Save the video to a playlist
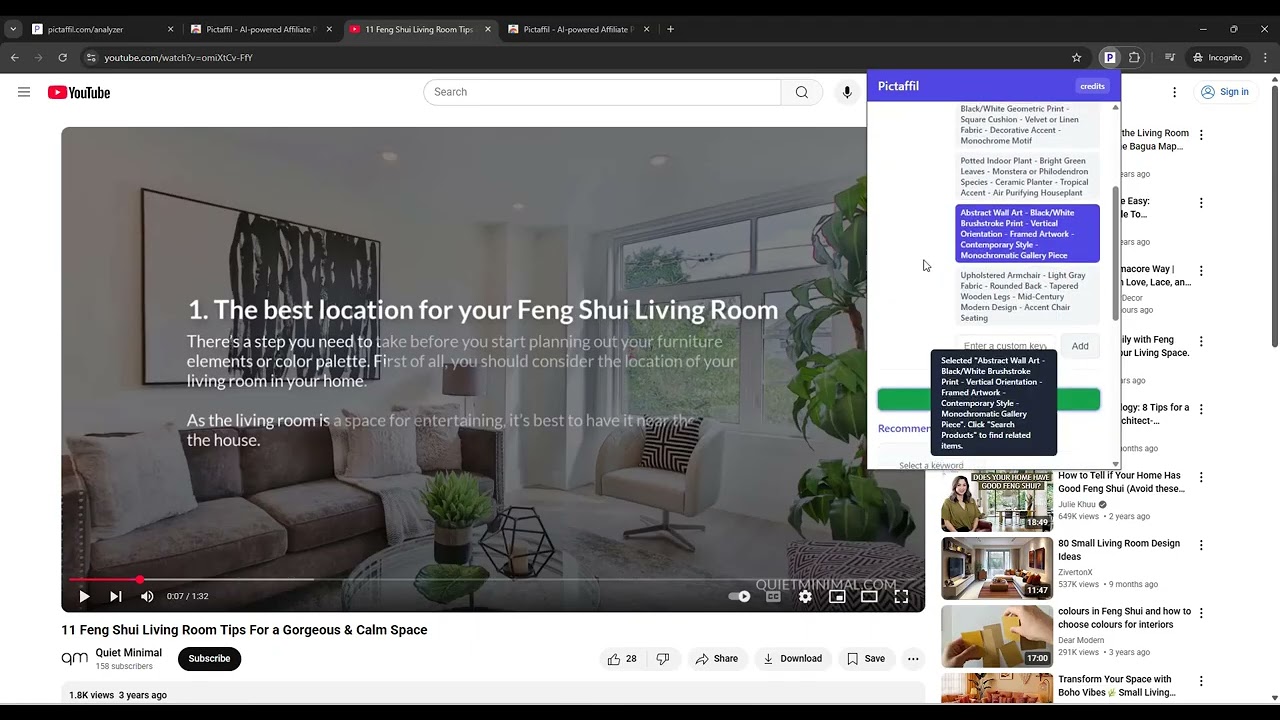Image resolution: width=1280 pixels, height=720 pixels. pyautogui.click(x=866, y=658)
